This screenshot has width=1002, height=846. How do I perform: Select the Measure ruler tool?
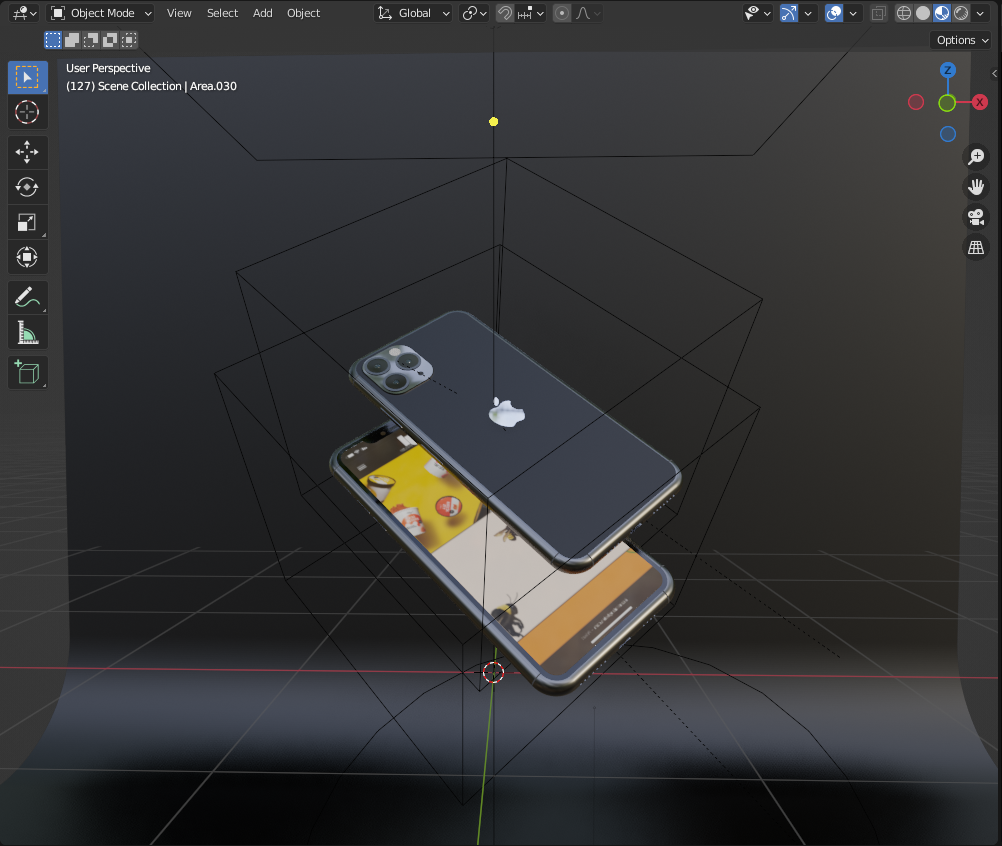(x=27, y=332)
